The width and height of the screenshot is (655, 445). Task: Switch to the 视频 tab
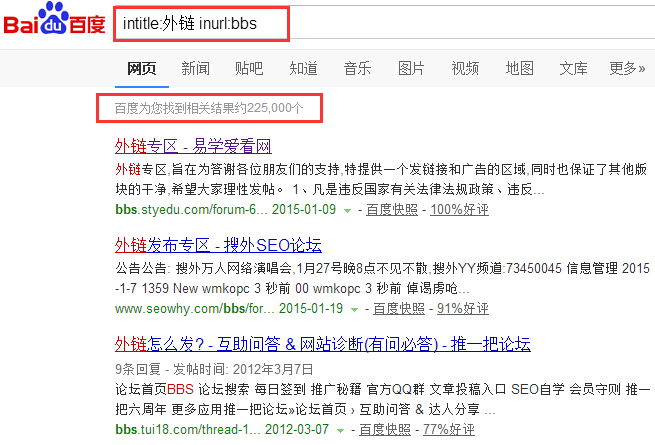[x=465, y=69]
